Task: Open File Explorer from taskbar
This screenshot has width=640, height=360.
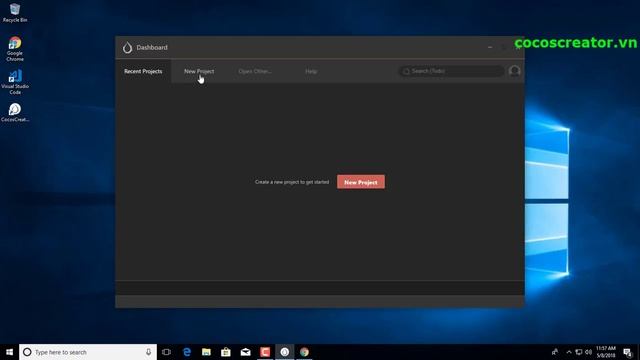Action: pos(206,352)
